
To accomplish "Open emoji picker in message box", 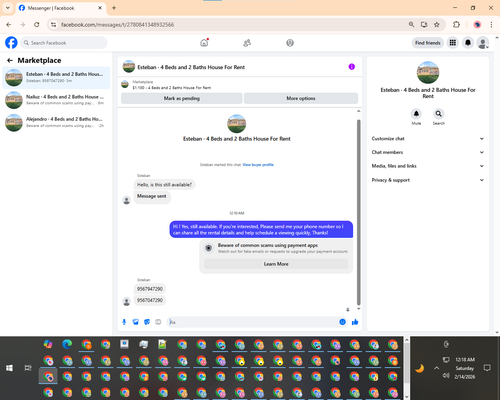I will click(342, 322).
